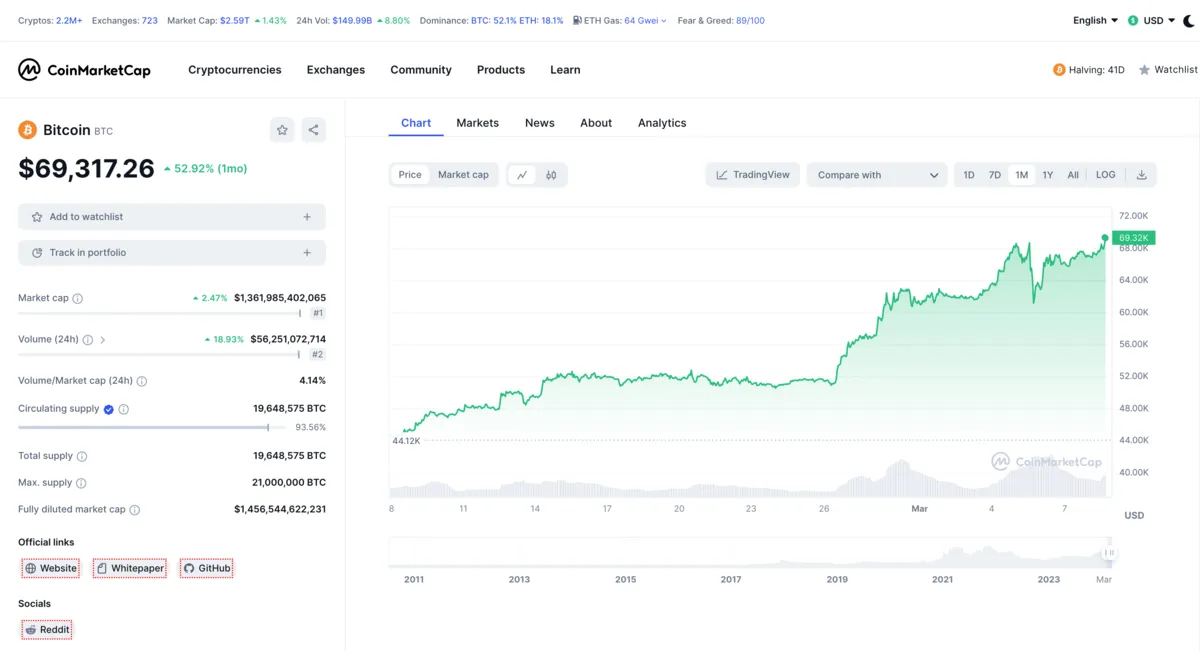The height and width of the screenshot is (651, 1200).
Task: Click Max. supply info icon
Action: pyautogui.click(x=81, y=483)
